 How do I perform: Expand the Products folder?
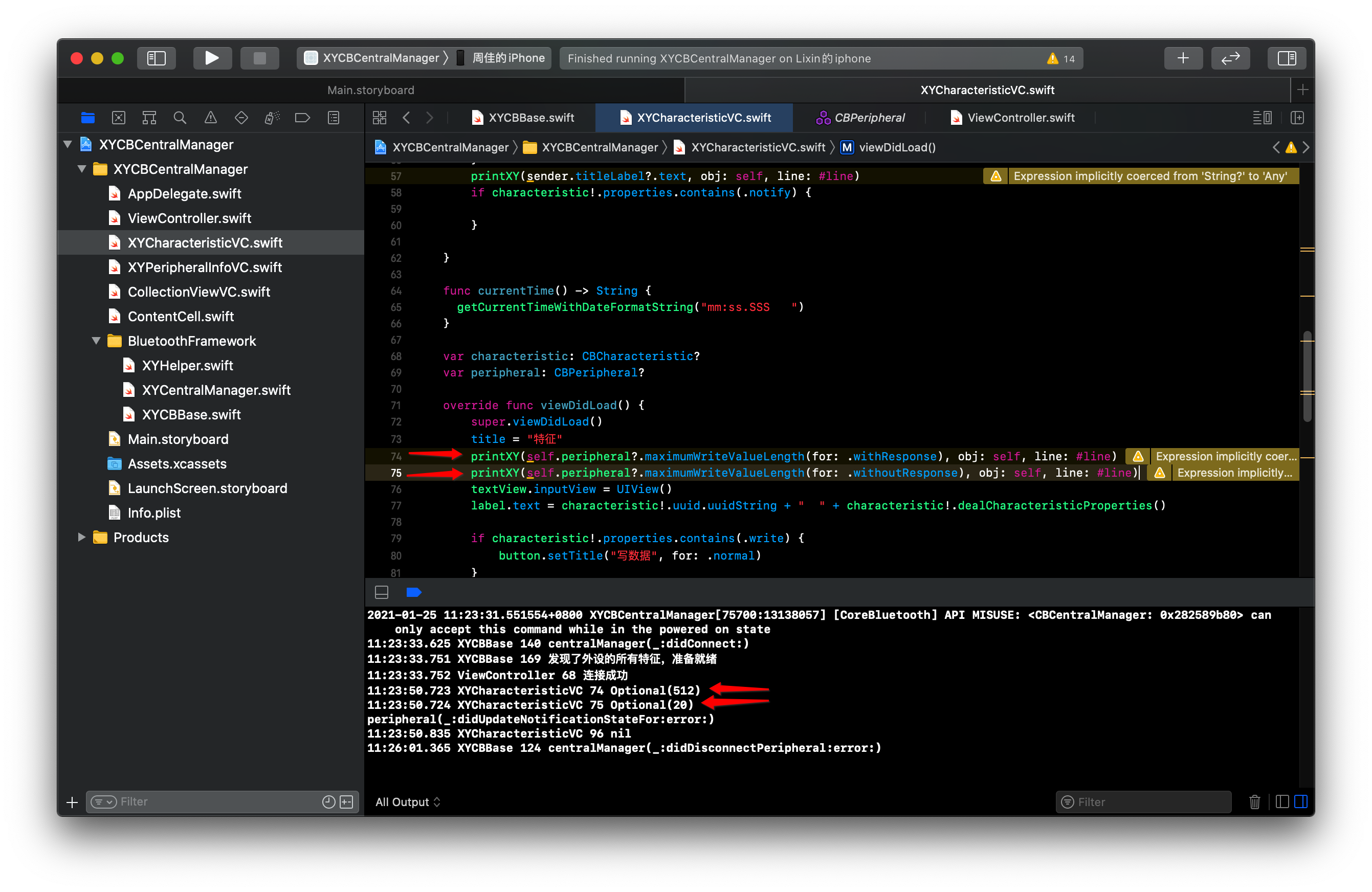coord(81,537)
